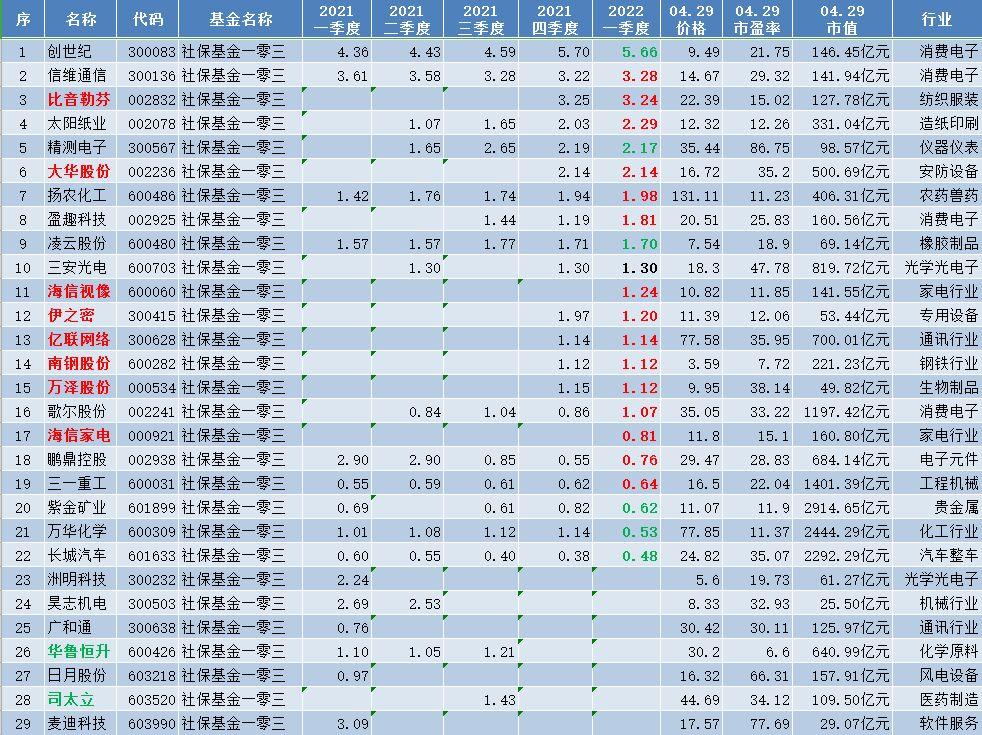Select the industry cell 贵金属

pos(956,508)
